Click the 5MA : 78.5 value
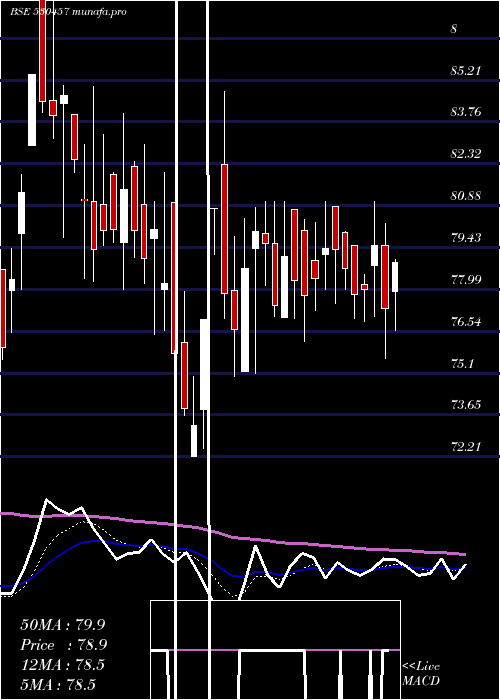This screenshot has width=500, height=700. click(58, 684)
